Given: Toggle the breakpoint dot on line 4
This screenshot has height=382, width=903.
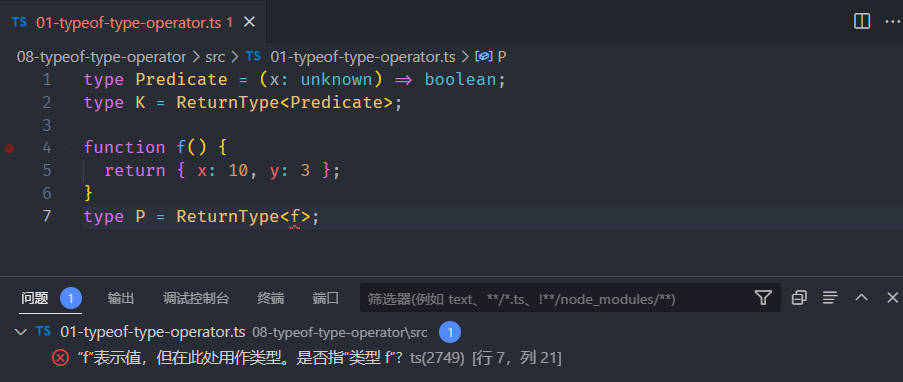Looking at the screenshot, I should [9, 148].
